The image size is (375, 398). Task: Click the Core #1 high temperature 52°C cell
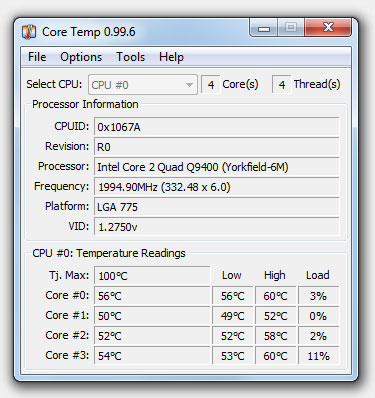pyautogui.click(x=275, y=316)
